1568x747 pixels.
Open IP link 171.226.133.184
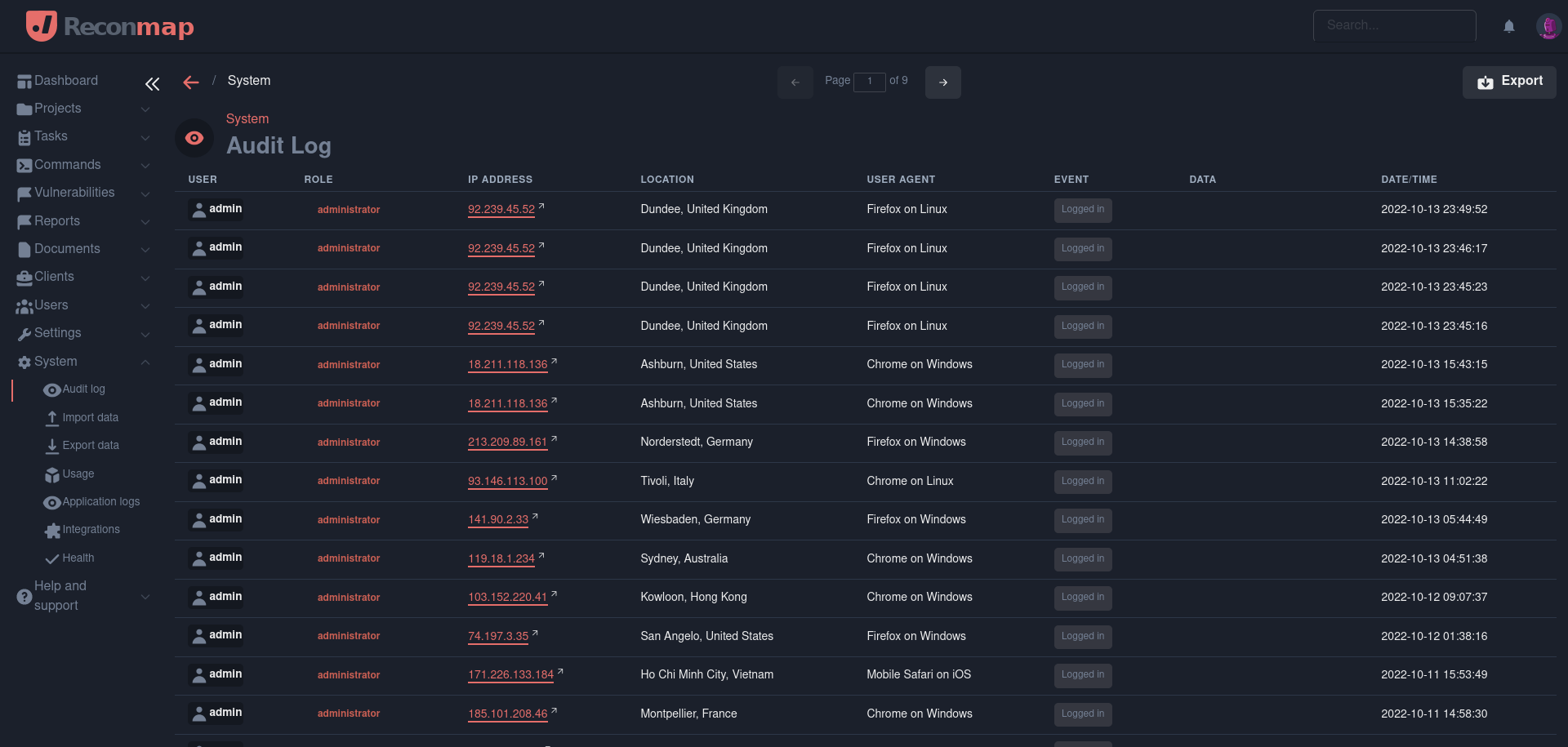coord(510,675)
